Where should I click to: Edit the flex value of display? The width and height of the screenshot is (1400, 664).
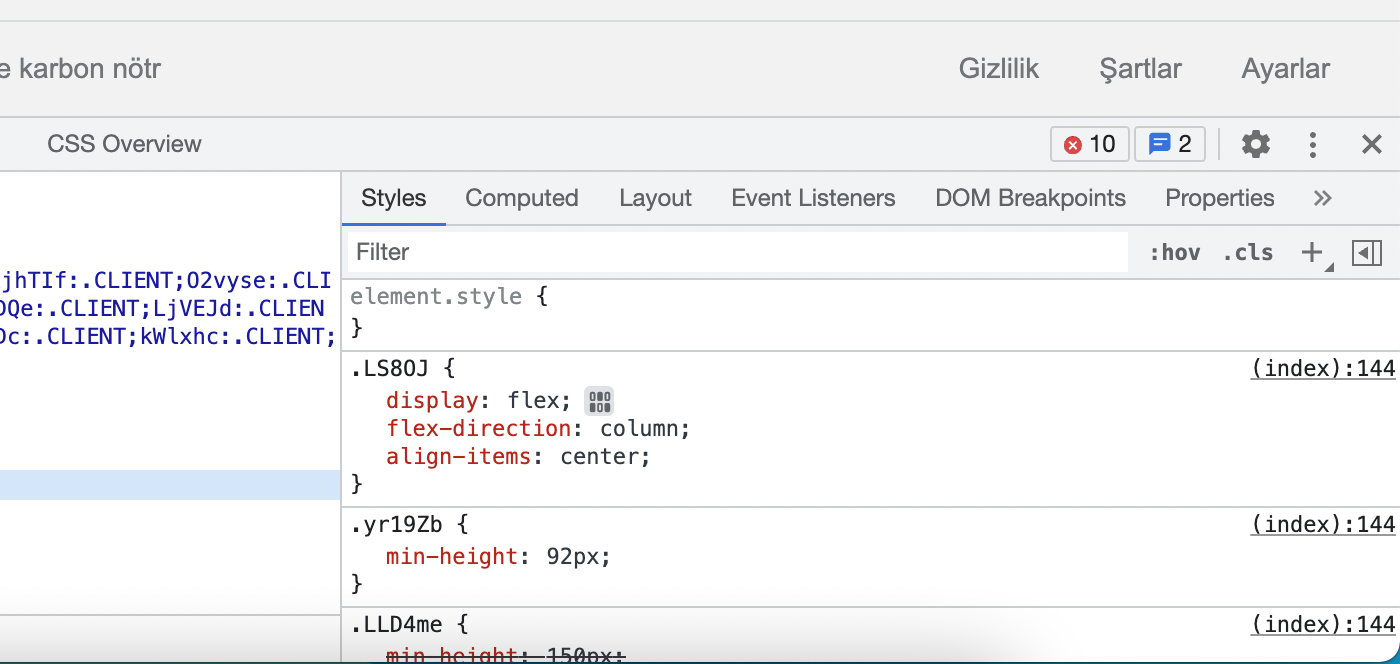click(533, 401)
